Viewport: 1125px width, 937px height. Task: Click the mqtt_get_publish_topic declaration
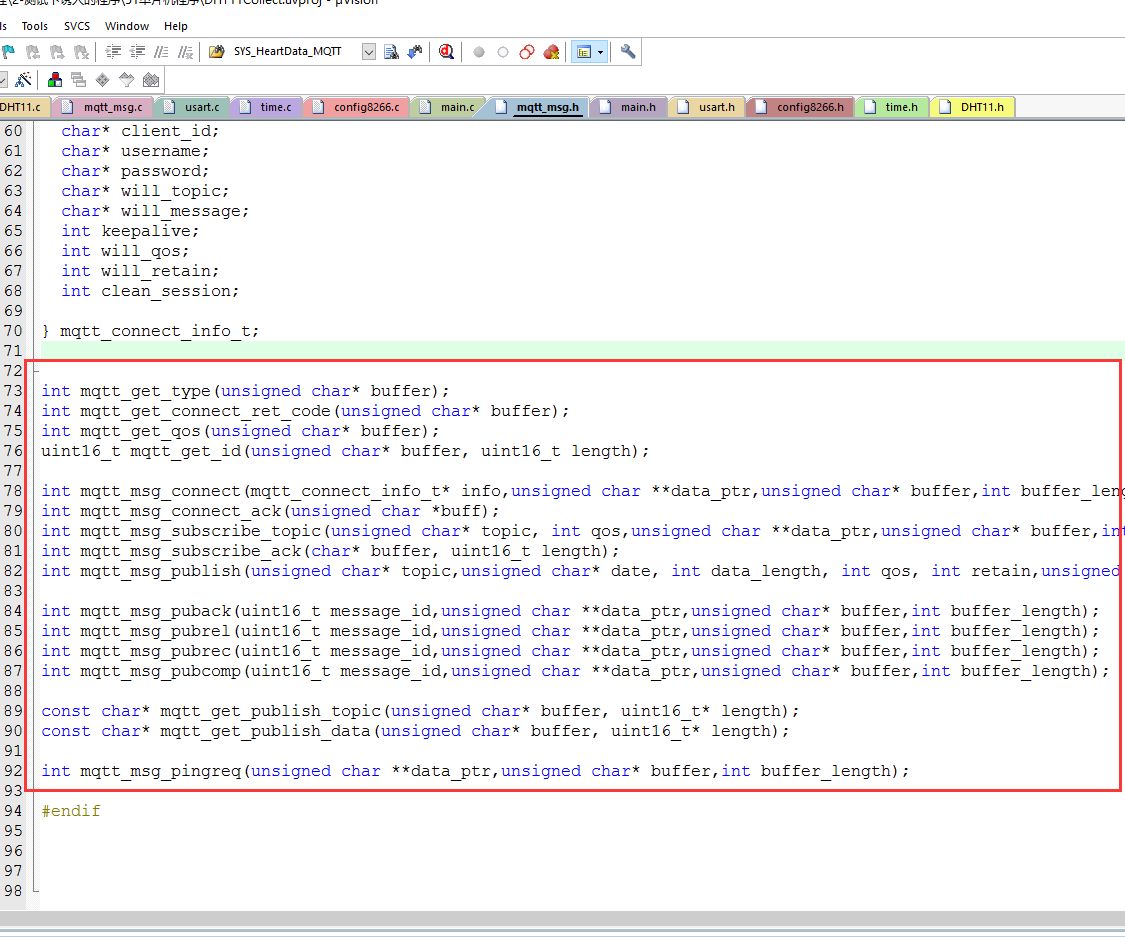420,711
